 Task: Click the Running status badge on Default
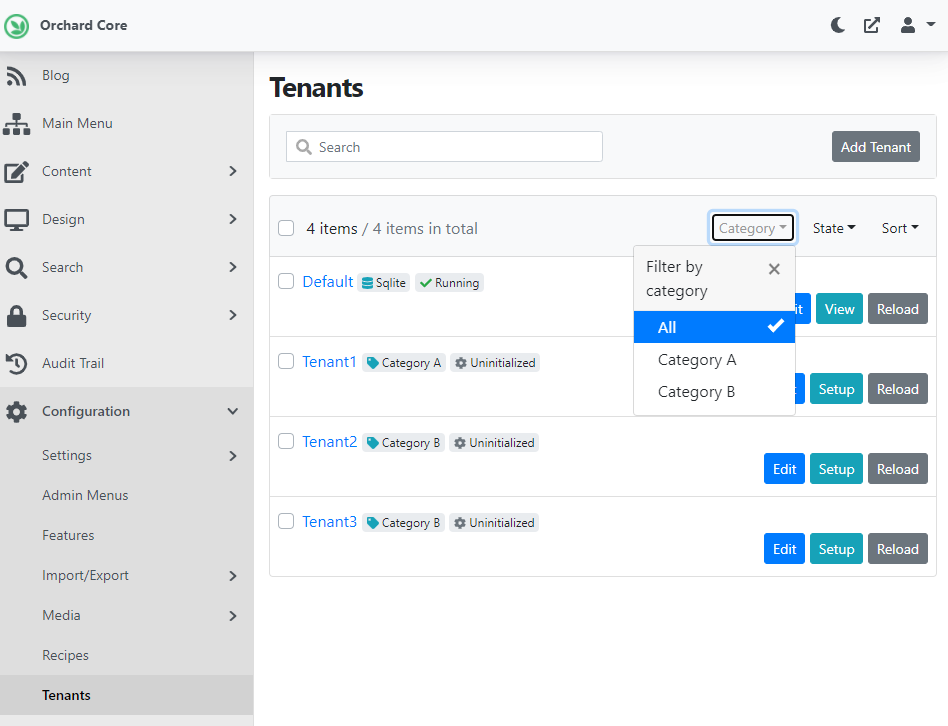point(449,283)
